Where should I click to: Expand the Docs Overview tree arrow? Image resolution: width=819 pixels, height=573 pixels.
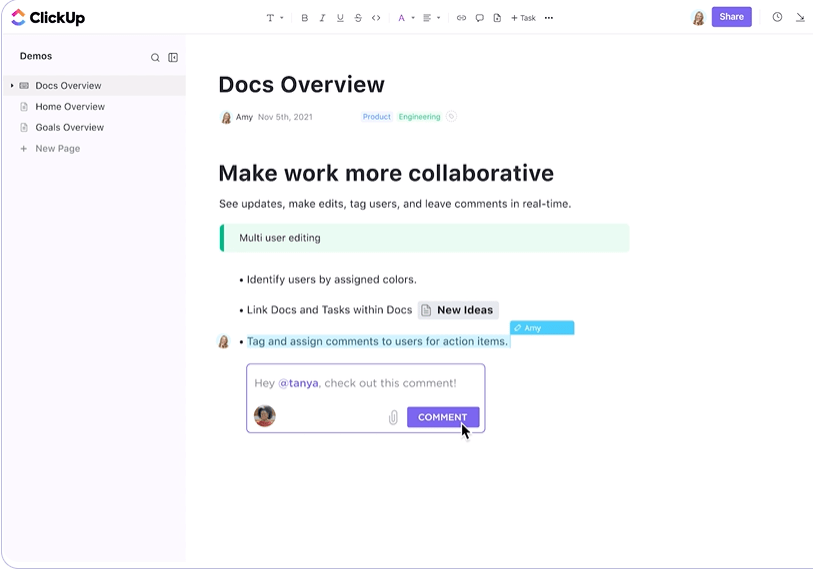click(x=12, y=86)
